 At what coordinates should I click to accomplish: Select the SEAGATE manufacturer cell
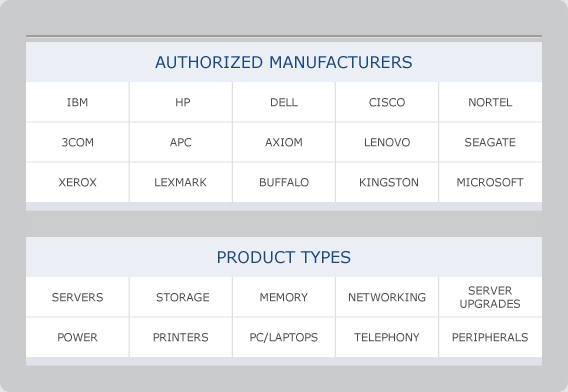(490, 142)
